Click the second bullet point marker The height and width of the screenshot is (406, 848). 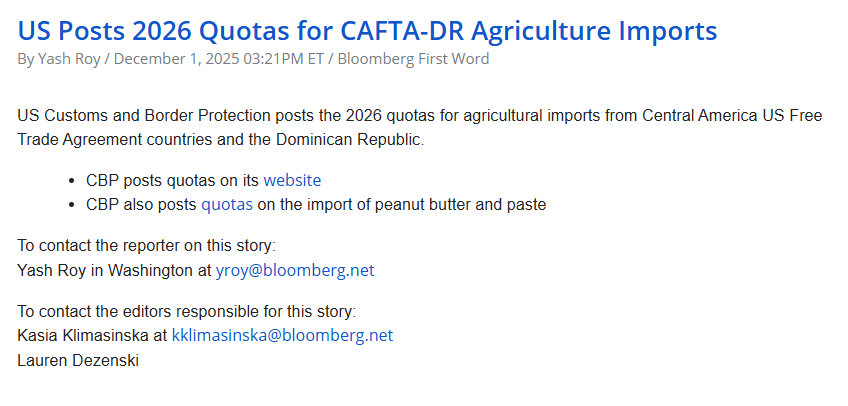point(72,205)
